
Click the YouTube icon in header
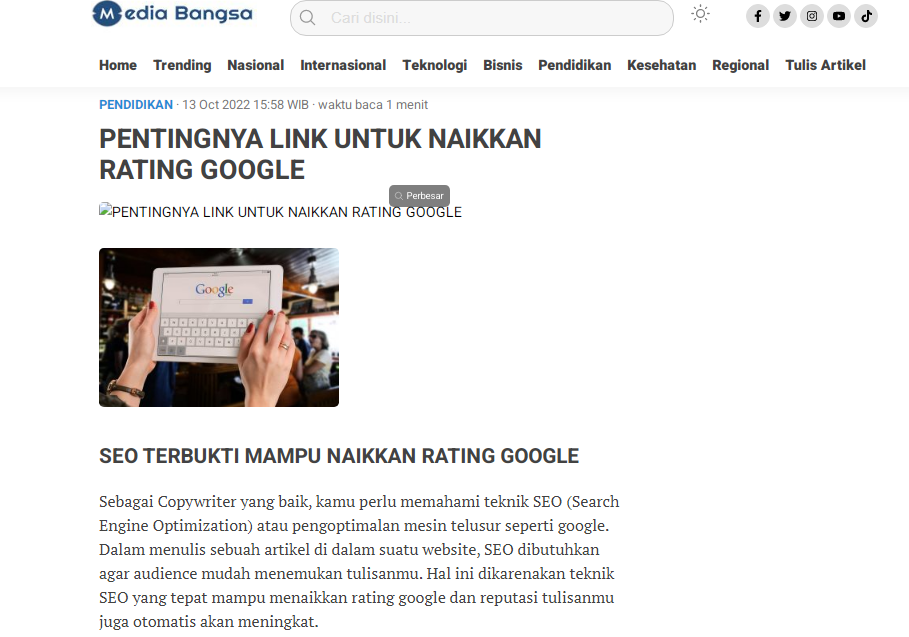click(x=839, y=16)
